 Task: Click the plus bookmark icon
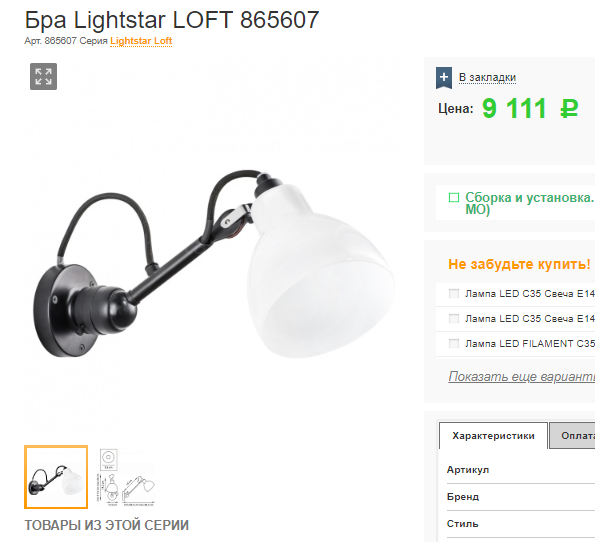(x=444, y=78)
